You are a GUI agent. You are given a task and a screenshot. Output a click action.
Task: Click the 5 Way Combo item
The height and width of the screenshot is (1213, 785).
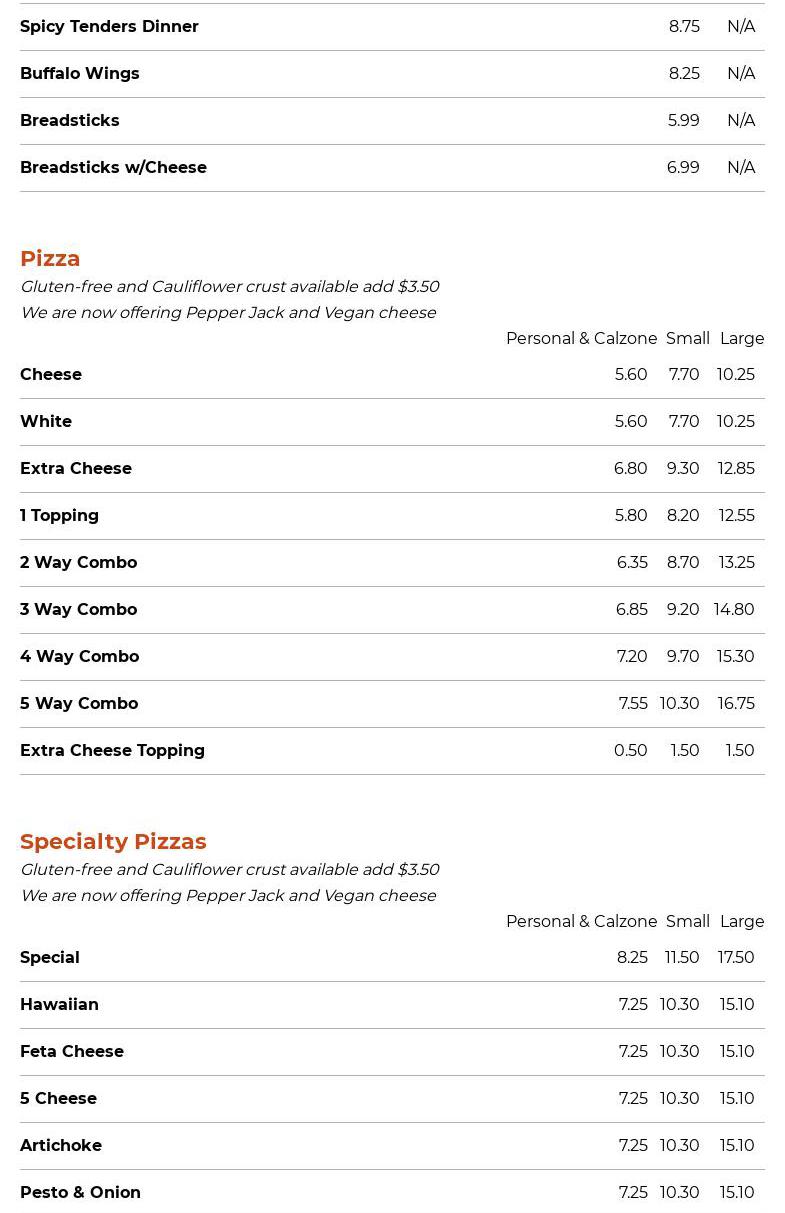79,703
